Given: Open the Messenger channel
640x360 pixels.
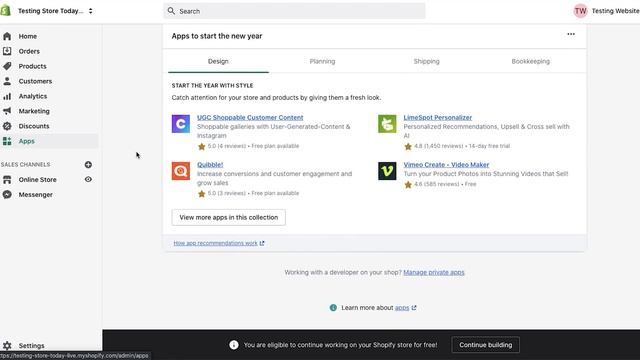Looking at the screenshot, I should pos(36,195).
